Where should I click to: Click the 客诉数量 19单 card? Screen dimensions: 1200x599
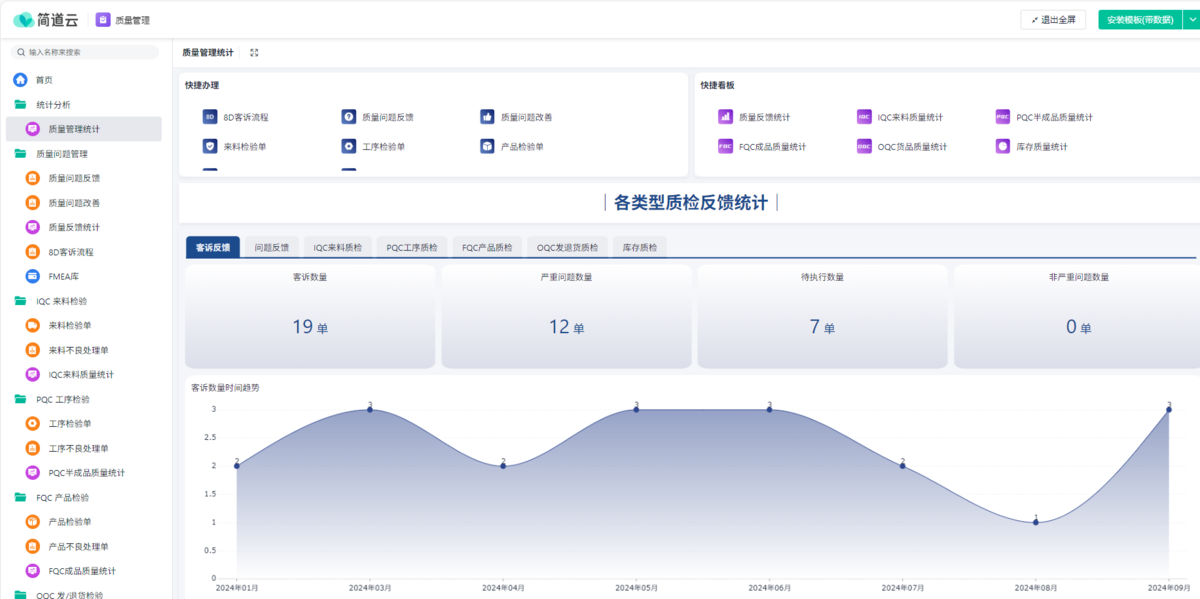click(310, 316)
